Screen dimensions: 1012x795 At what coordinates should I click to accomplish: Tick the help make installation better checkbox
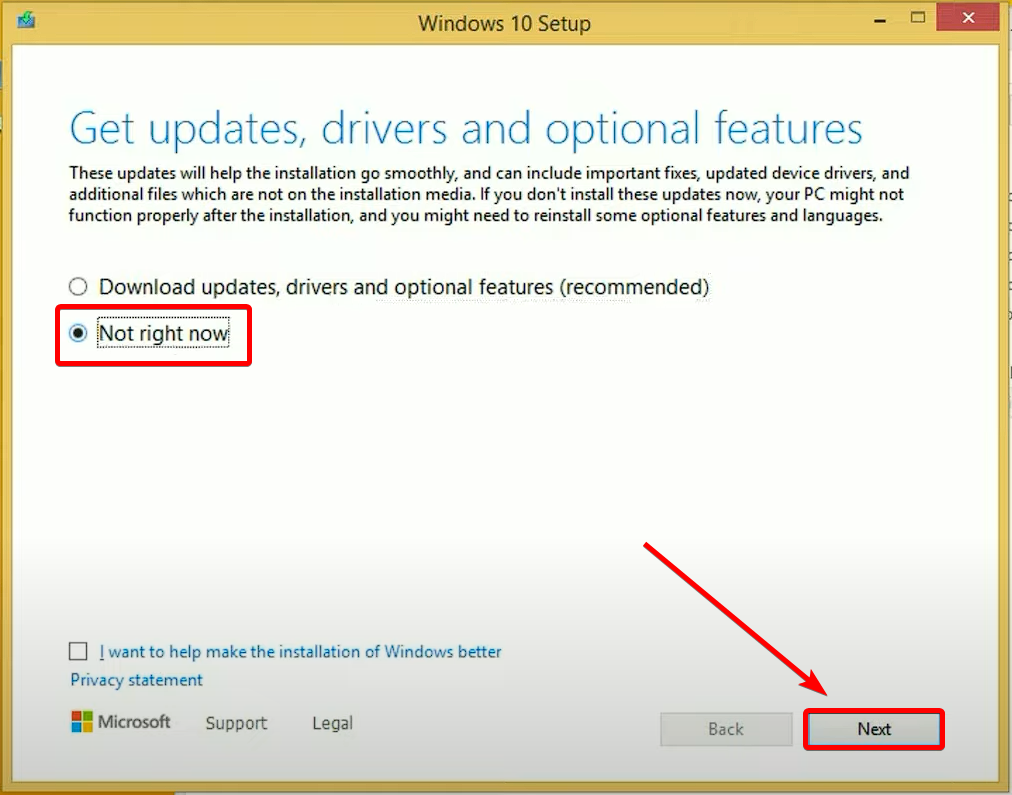(78, 651)
